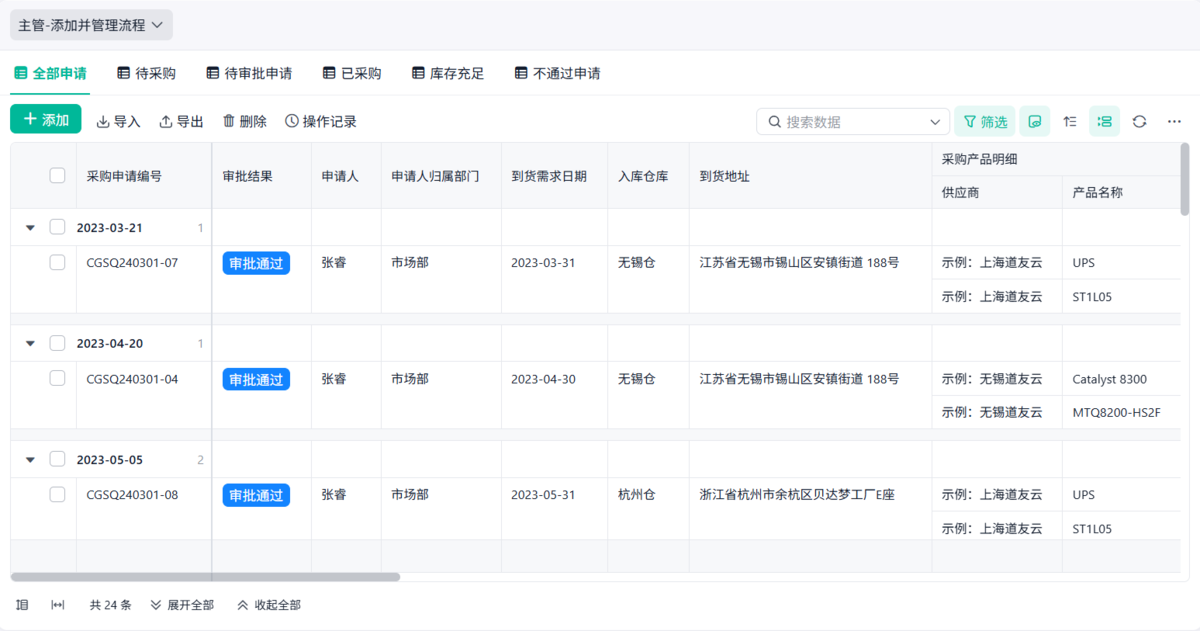Click the 到货需求日期 column header
The width and height of the screenshot is (1200, 631).
tap(554, 176)
